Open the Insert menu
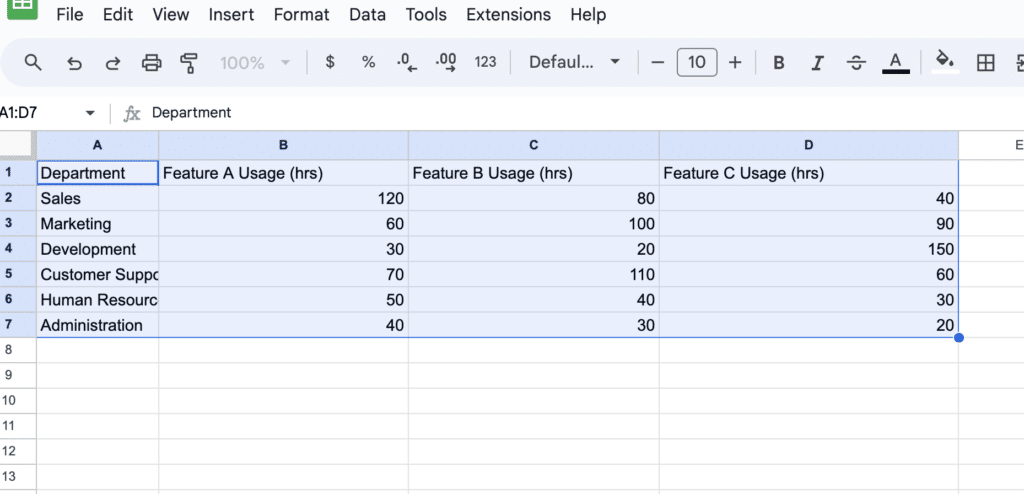This screenshot has height=494, width=1024. point(231,14)
